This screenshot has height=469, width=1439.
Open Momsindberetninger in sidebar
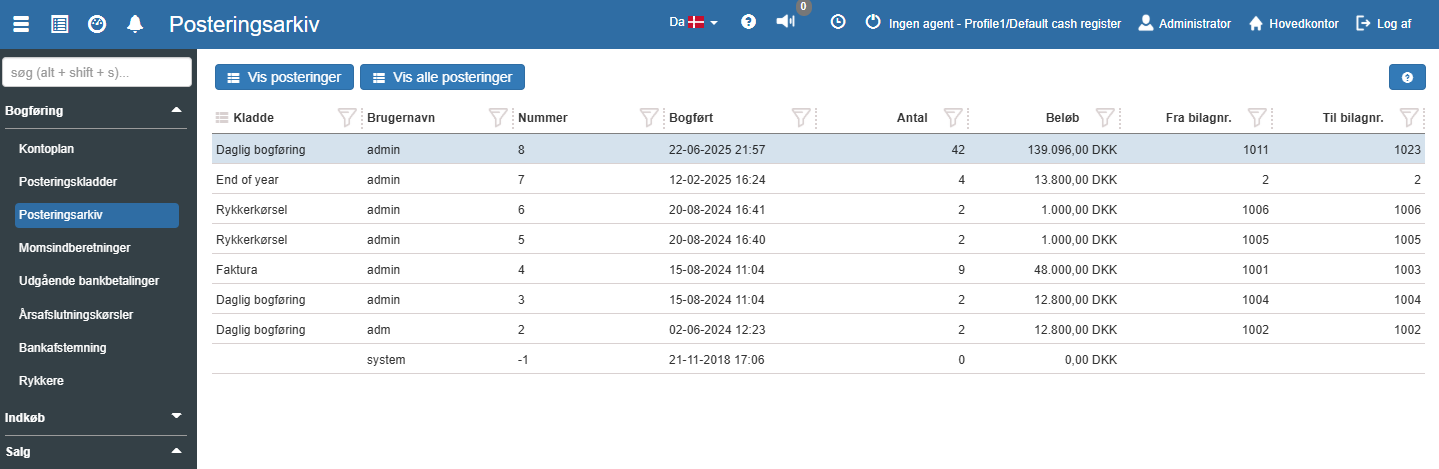(x=75, y=248)
